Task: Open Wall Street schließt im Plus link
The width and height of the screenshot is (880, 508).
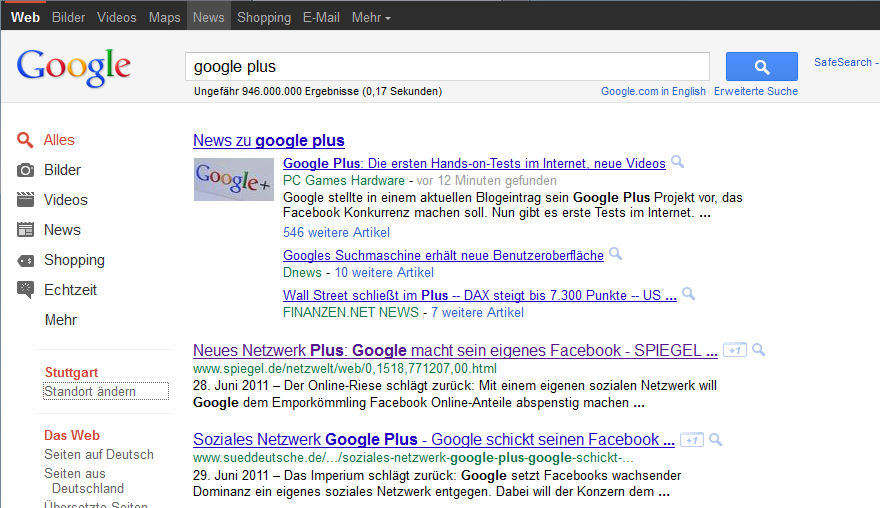Action: pyautogui.click(x=480, y=295)
